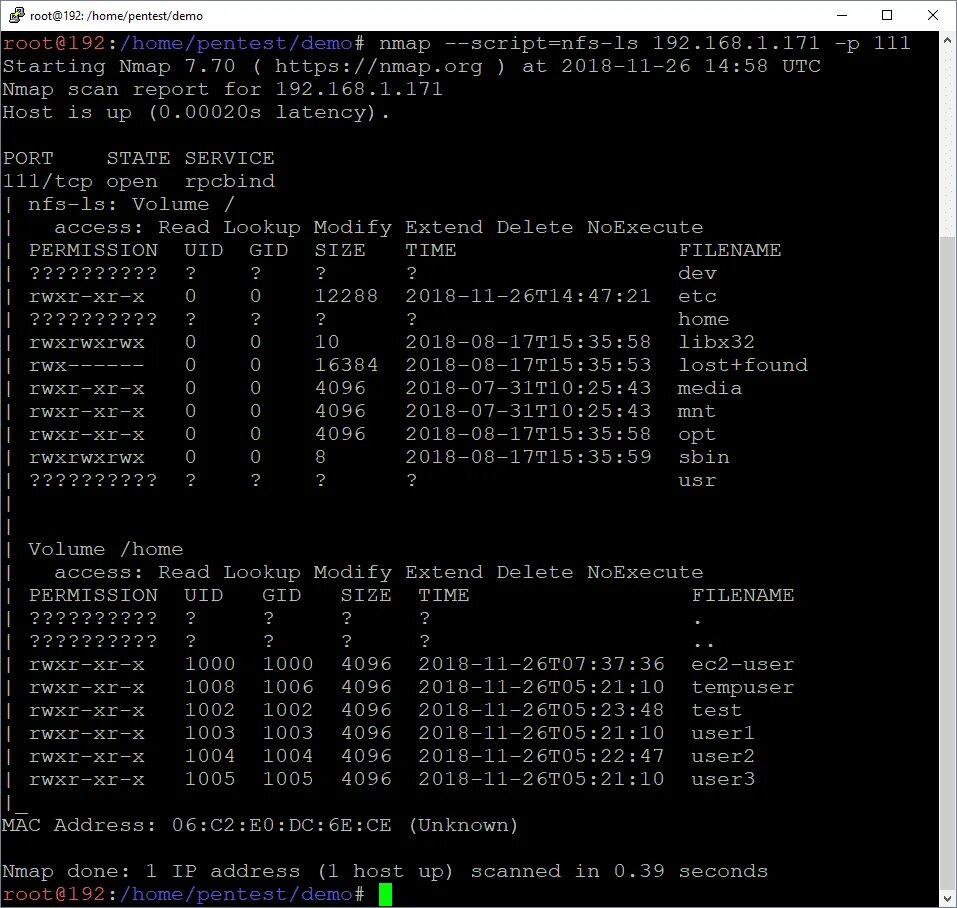
Task: Click the green terminal cursor block
Action: click(385, 895)
